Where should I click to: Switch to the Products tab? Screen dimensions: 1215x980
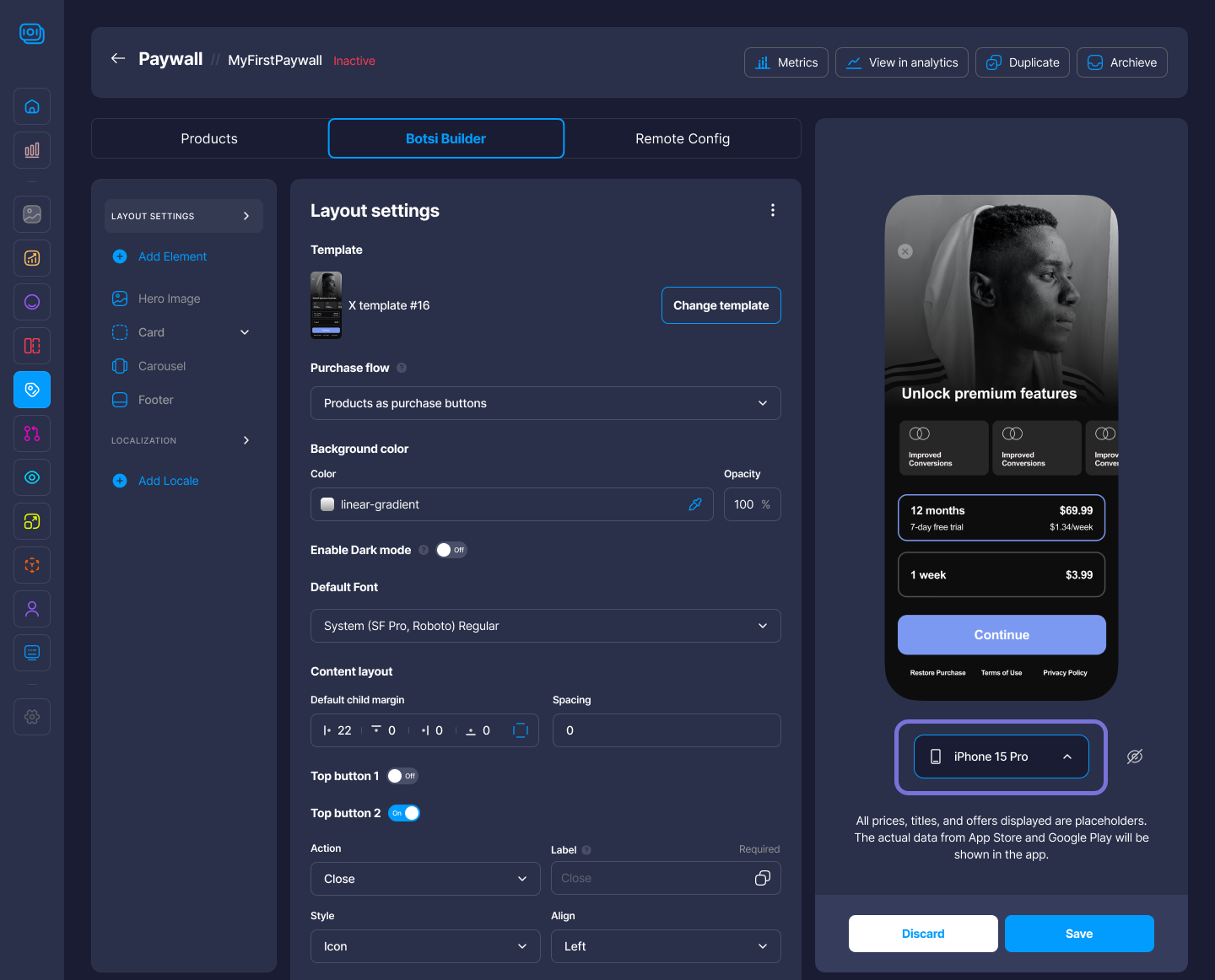point(209,138)
